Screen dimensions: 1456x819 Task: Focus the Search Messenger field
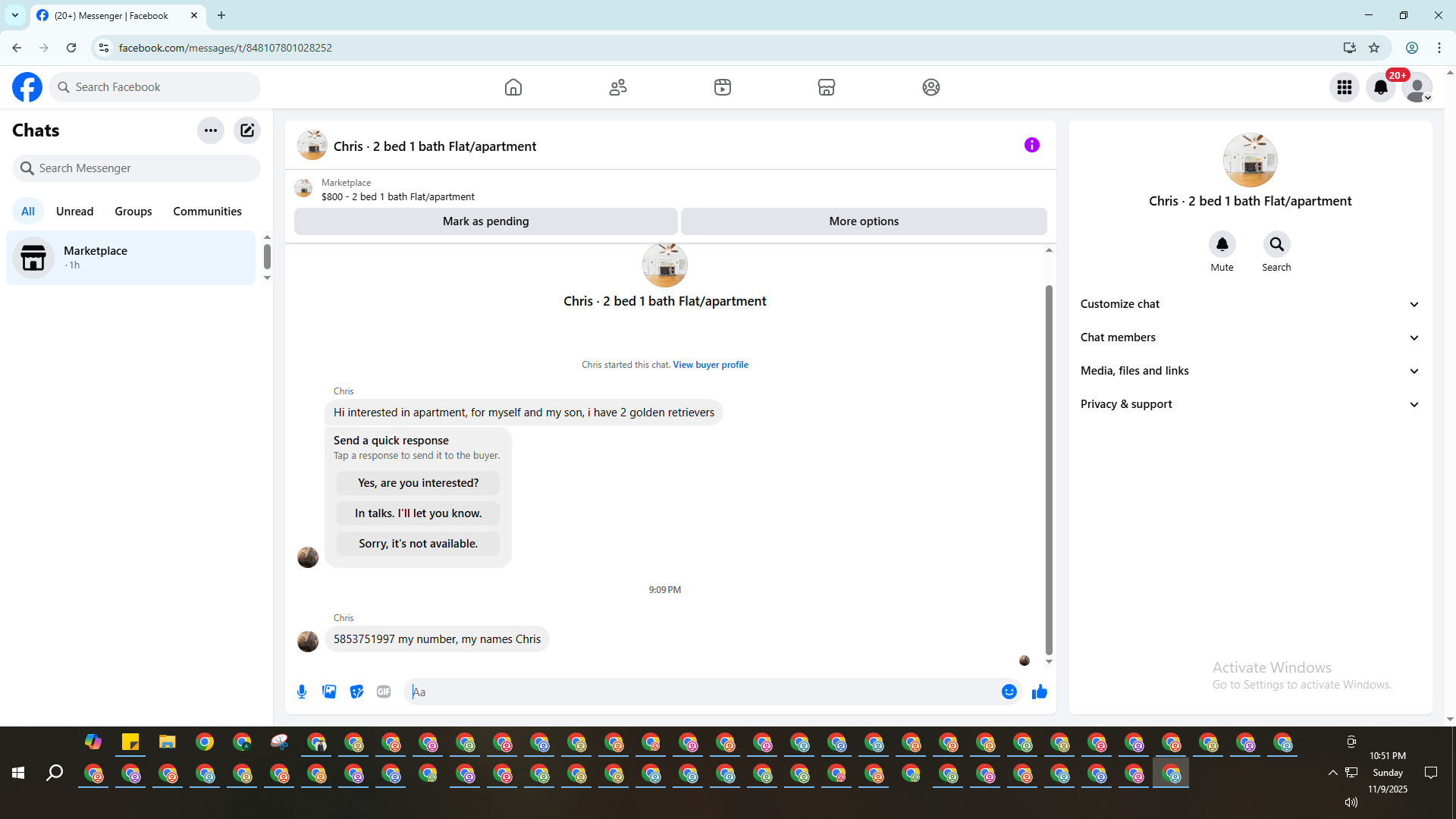coord(136,168)
